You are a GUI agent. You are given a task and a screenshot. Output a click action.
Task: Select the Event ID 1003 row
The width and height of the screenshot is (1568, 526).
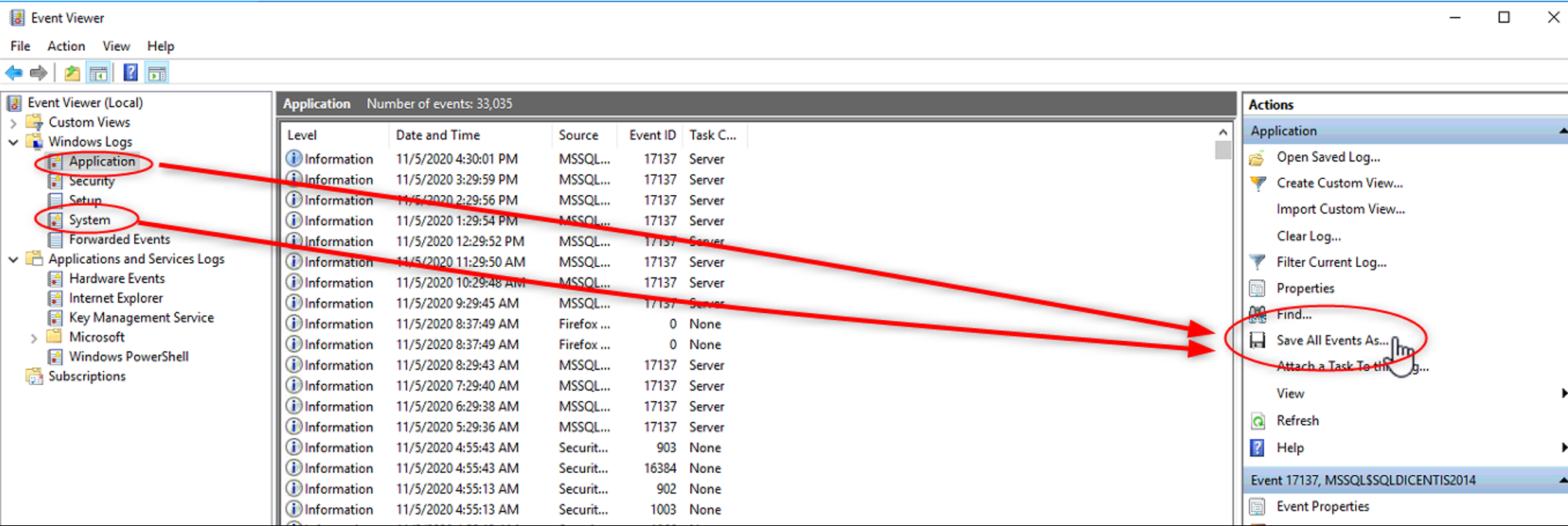748,509
